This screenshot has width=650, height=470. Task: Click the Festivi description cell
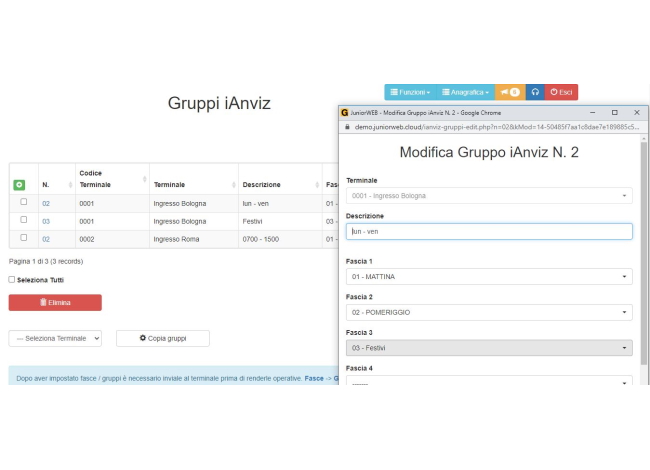[x=252, y=221]
